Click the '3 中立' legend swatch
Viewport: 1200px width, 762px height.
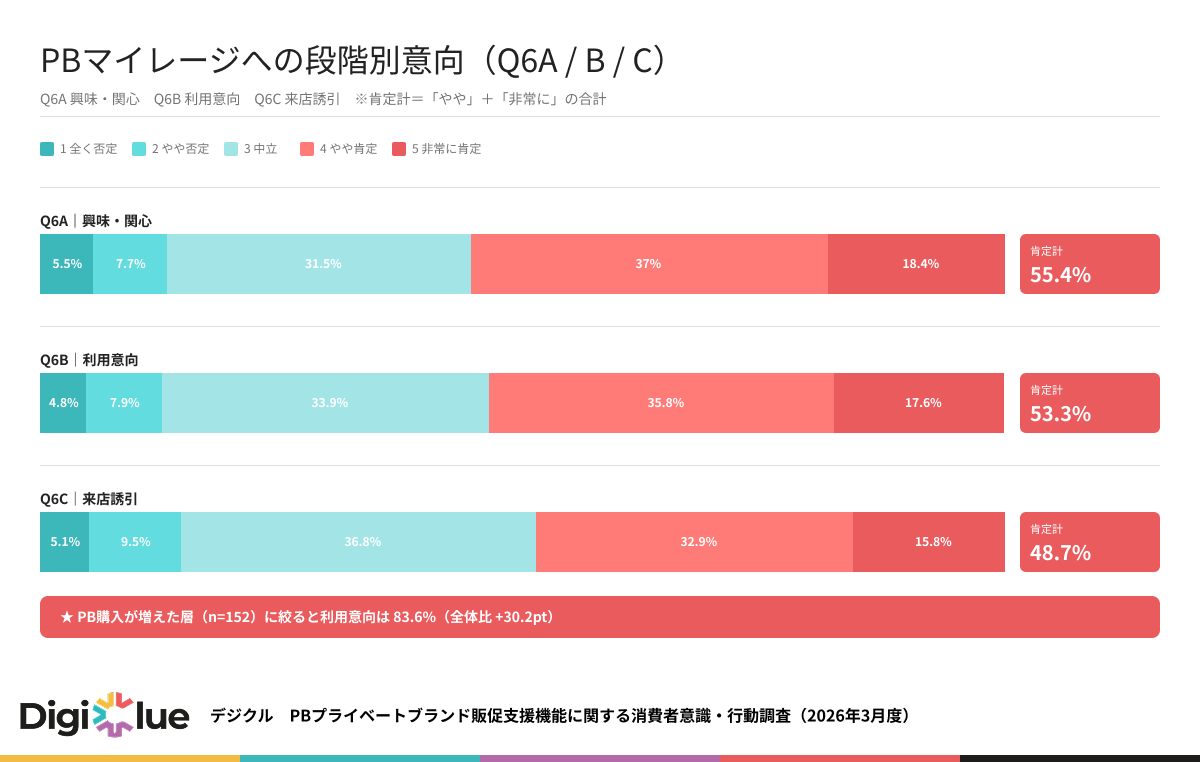point(231,149)
